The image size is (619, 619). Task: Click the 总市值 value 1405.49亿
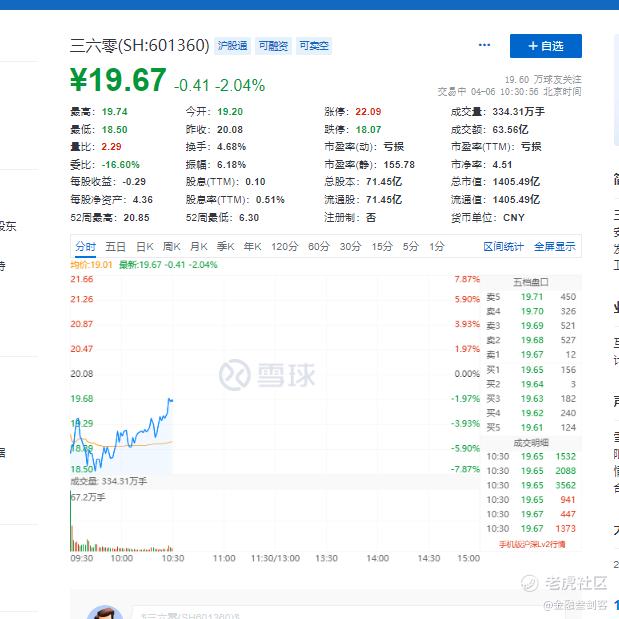[x=516, y=182]
